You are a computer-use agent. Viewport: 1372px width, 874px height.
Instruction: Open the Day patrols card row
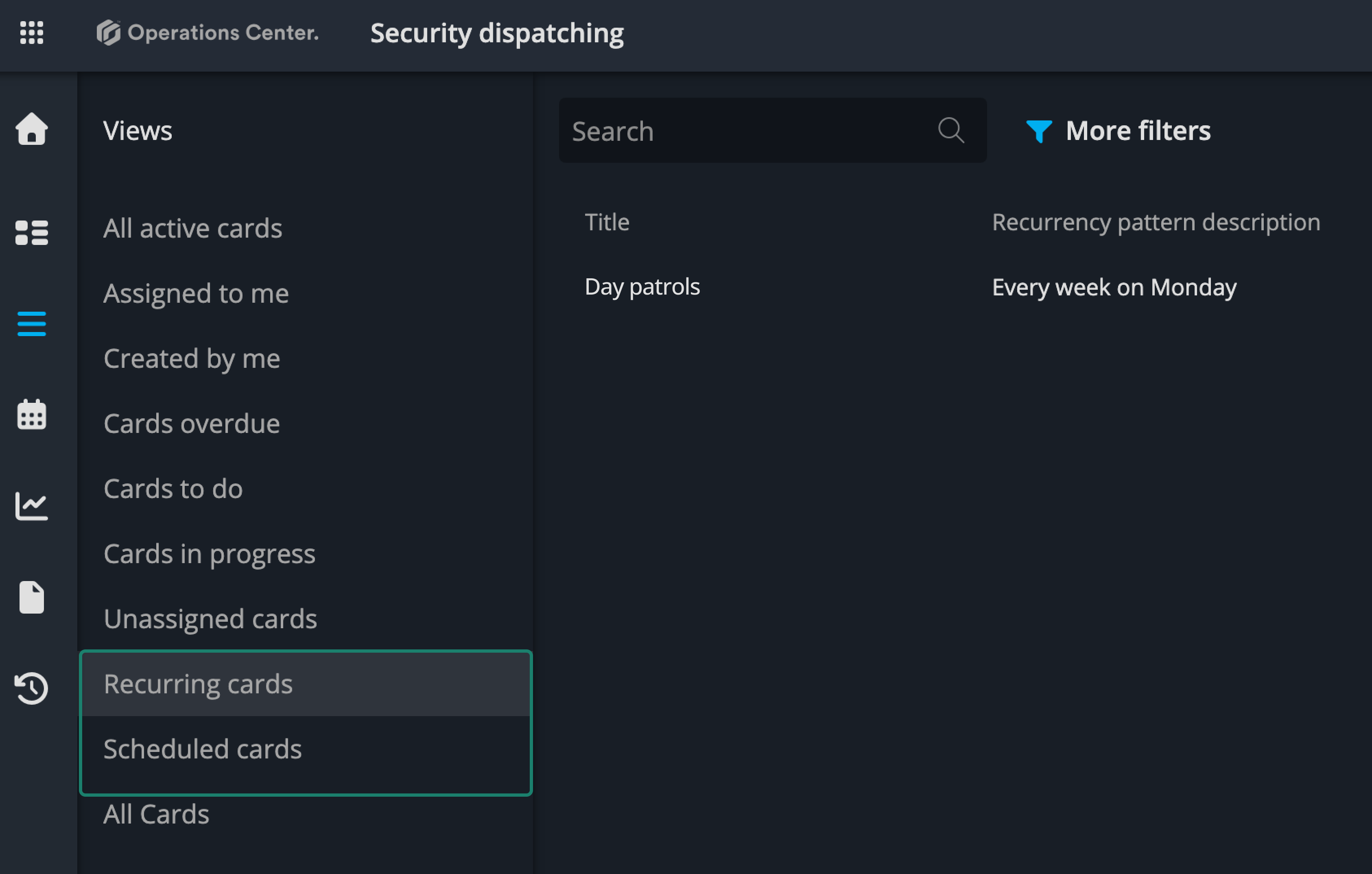click(x=642, y=286)
